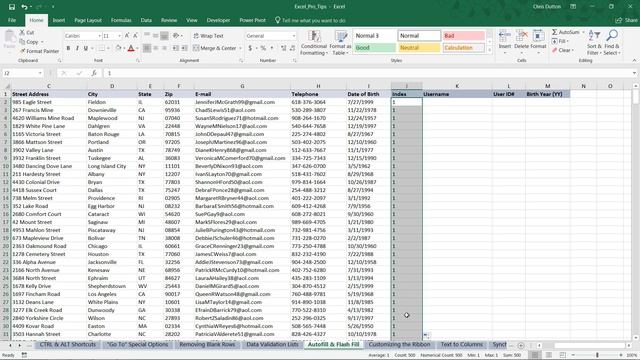Expand the cell styles gallery
Viewport: 640px width, 360px height.
[x=489, y=50]
